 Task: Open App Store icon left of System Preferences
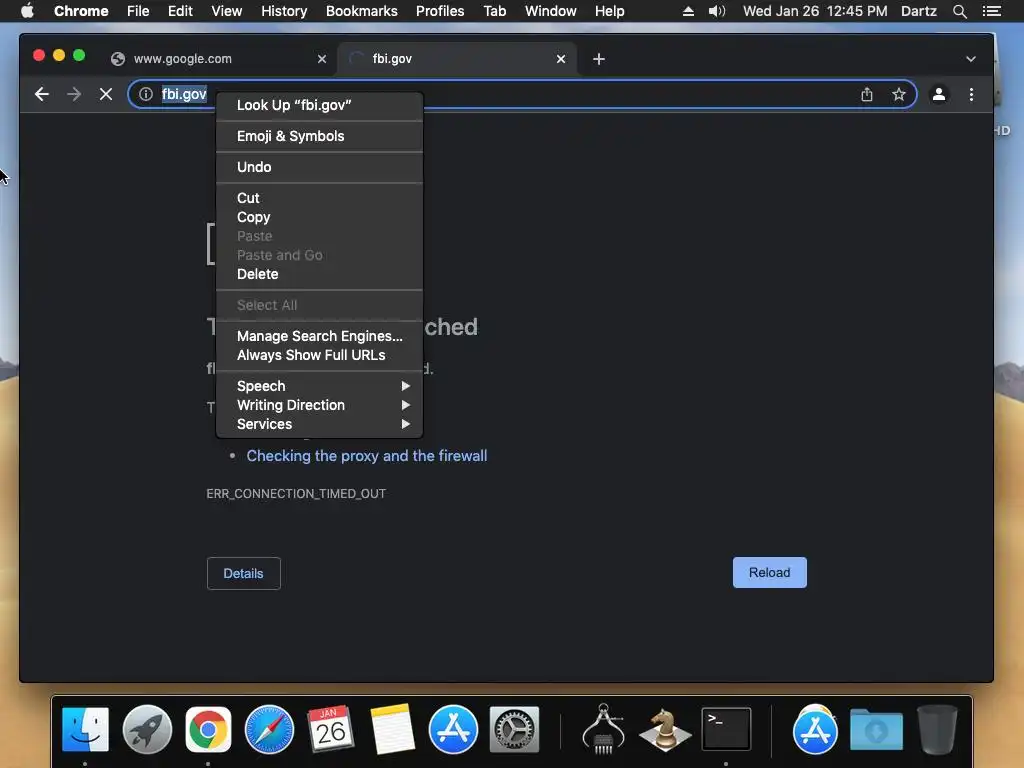pyautogui.click(x=453, y=729)
